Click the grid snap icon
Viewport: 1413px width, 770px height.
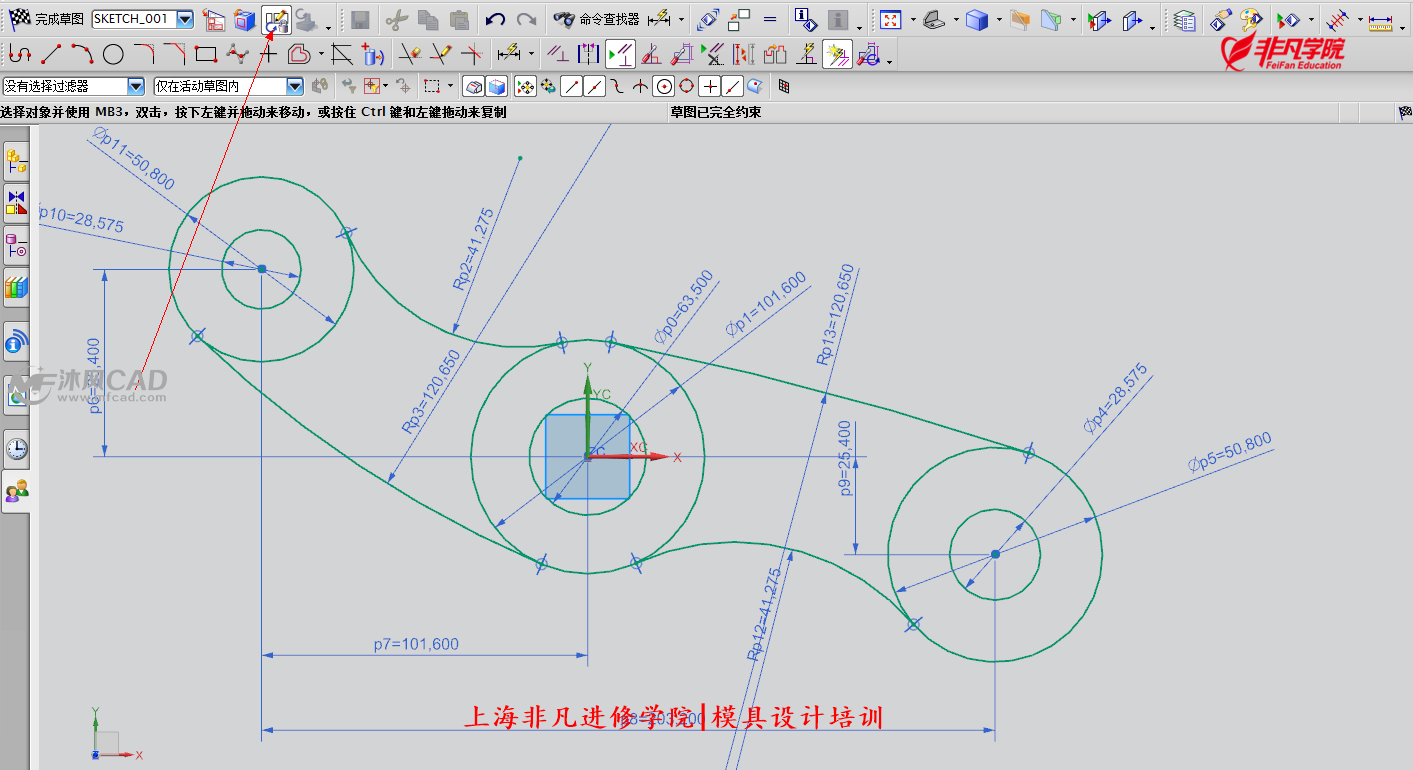click(784, 87)
